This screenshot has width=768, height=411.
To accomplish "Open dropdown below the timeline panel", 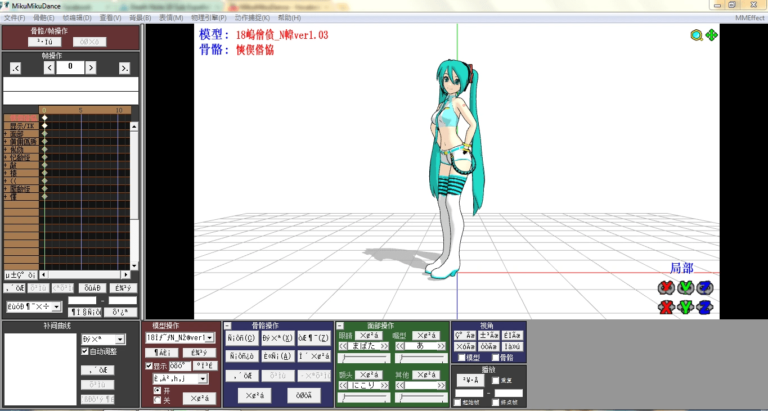I will tap(34, 307).
